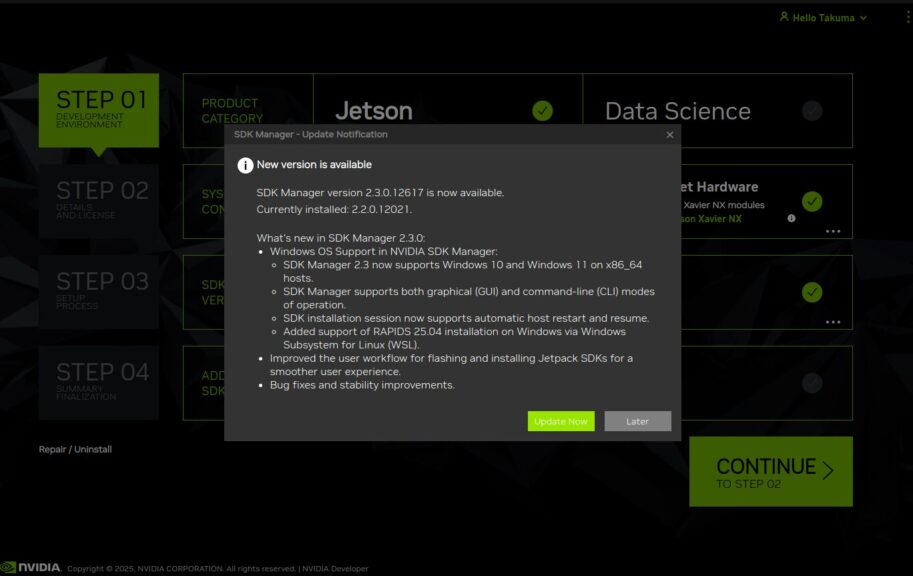Screen dimensions: 913x576
Task: Toggle the green checkmark on the Jetson card
Action: pos(542,111)
